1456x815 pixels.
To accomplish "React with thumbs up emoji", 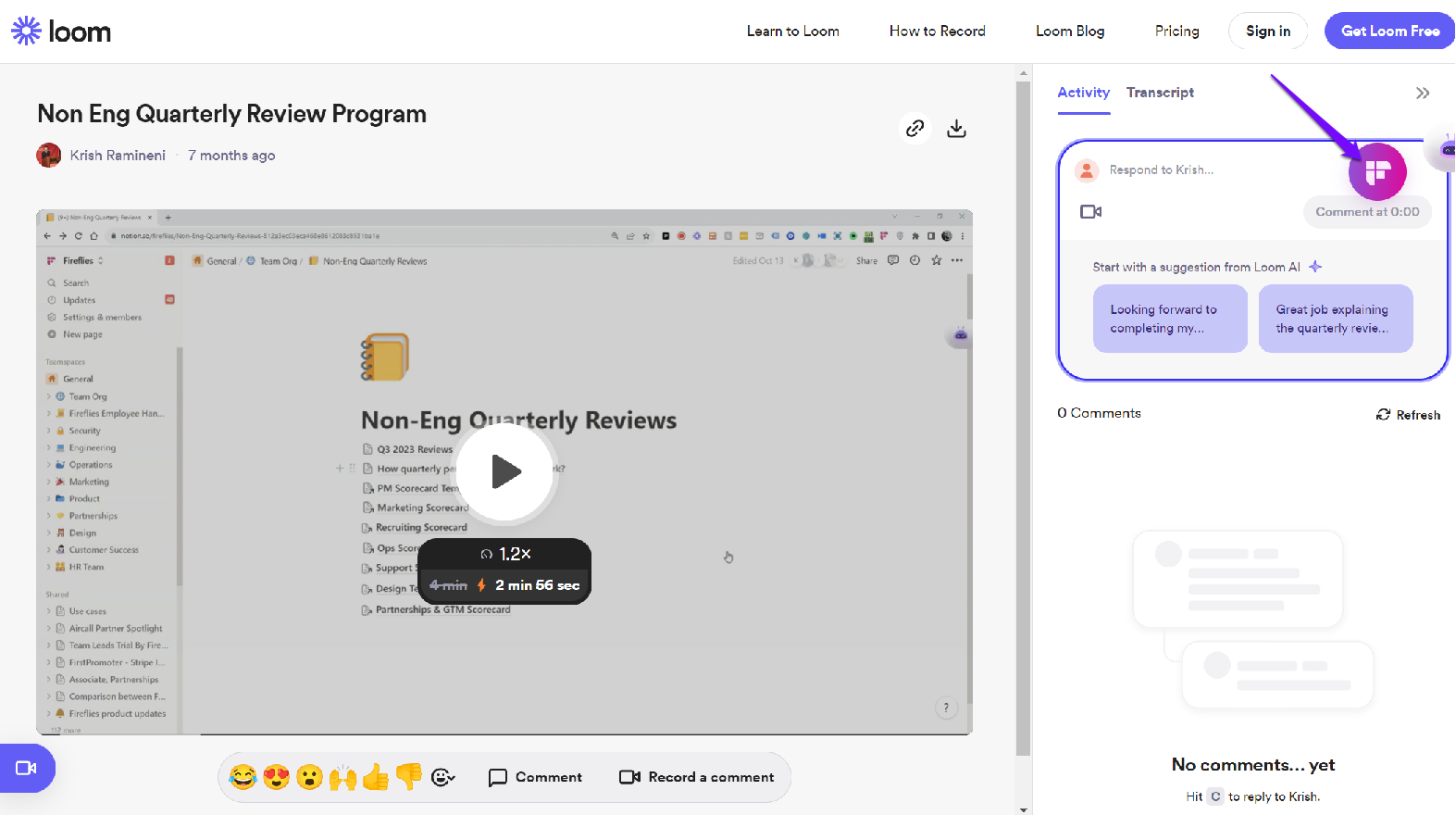I will 376,777.
